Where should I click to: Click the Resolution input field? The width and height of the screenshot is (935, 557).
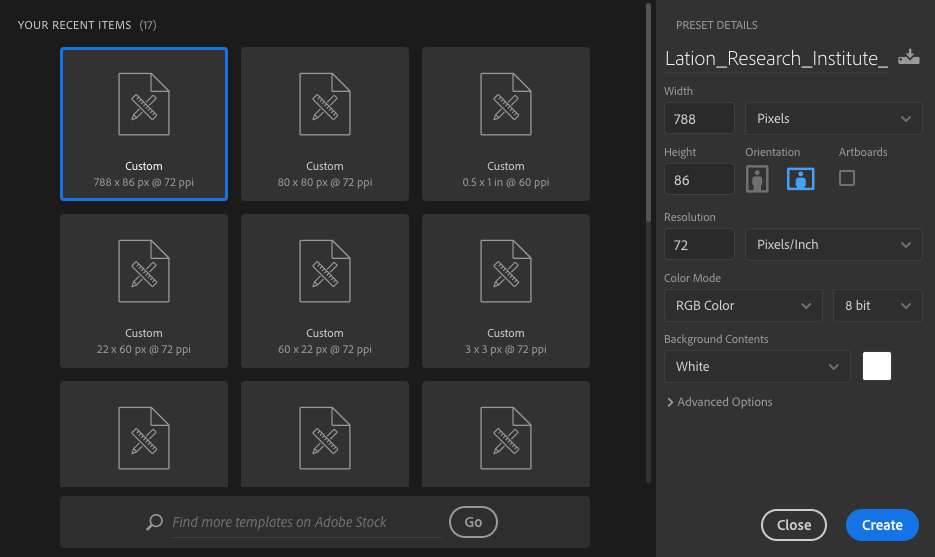[699, 245]
